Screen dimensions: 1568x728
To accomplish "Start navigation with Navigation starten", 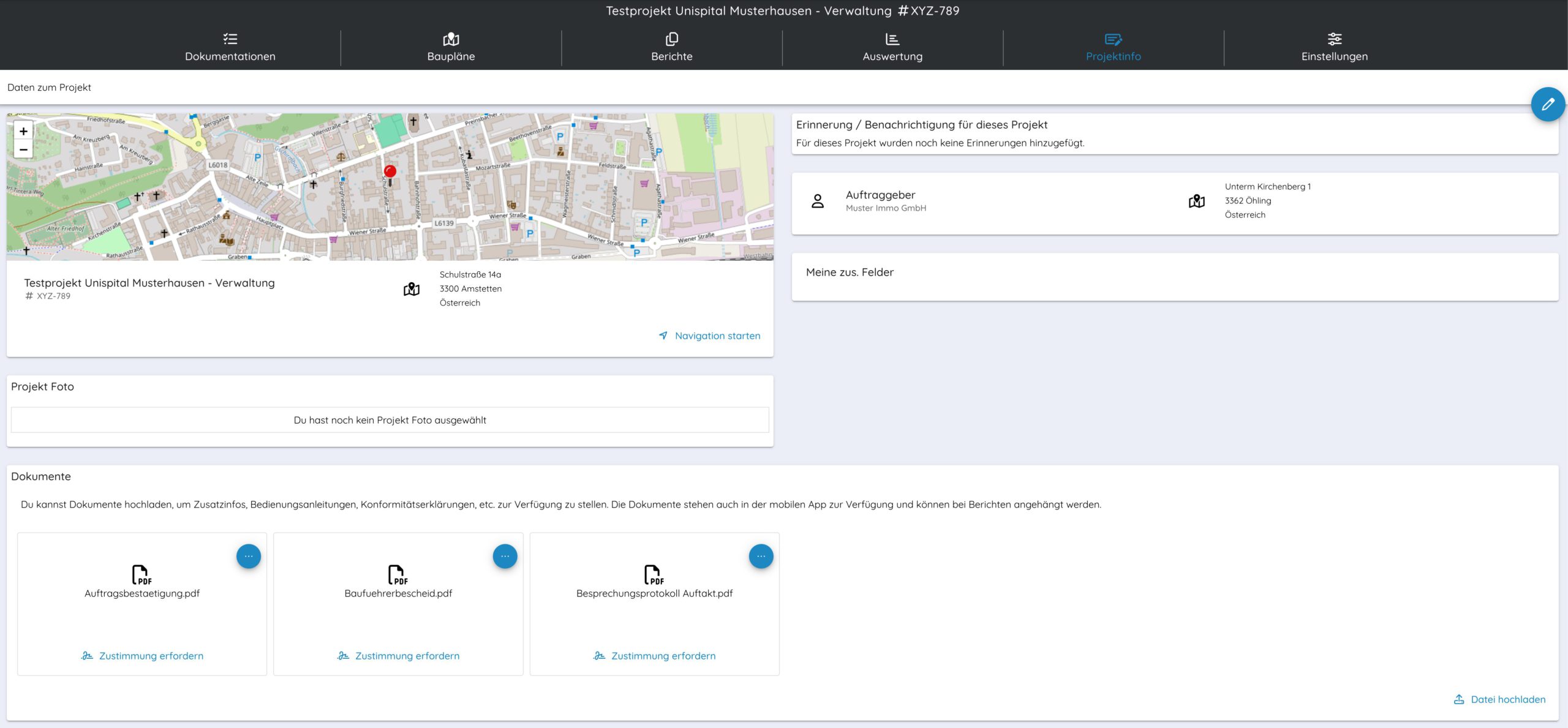I will coord(710,336).
